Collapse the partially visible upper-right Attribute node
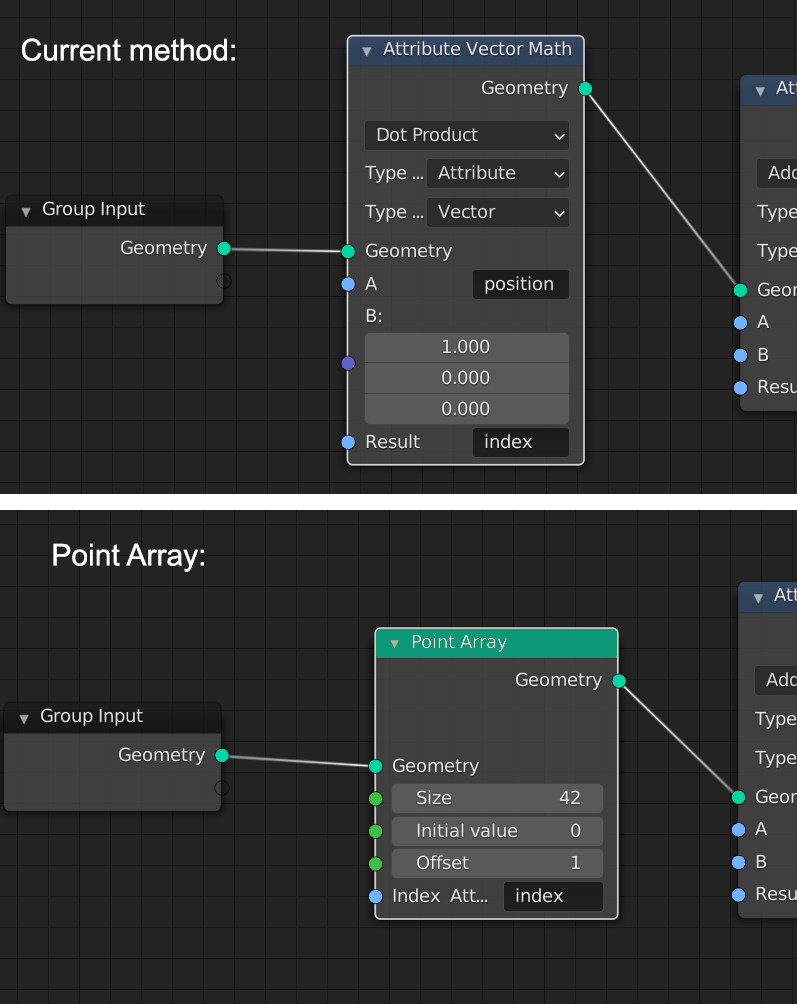797x1004 pixels. 760,91
